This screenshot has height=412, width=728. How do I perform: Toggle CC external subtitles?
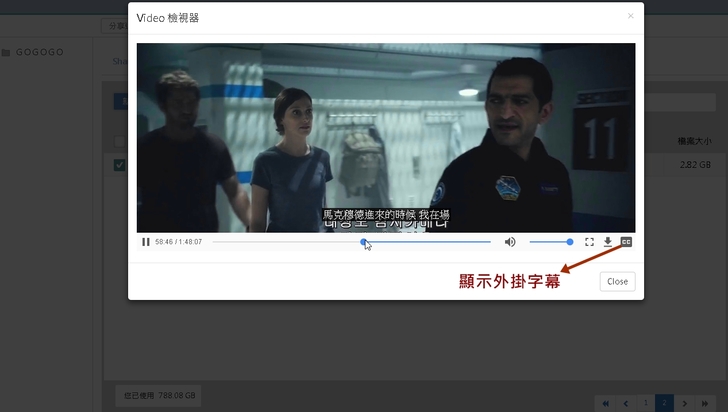pyautogui.click(x=626, y=242)
